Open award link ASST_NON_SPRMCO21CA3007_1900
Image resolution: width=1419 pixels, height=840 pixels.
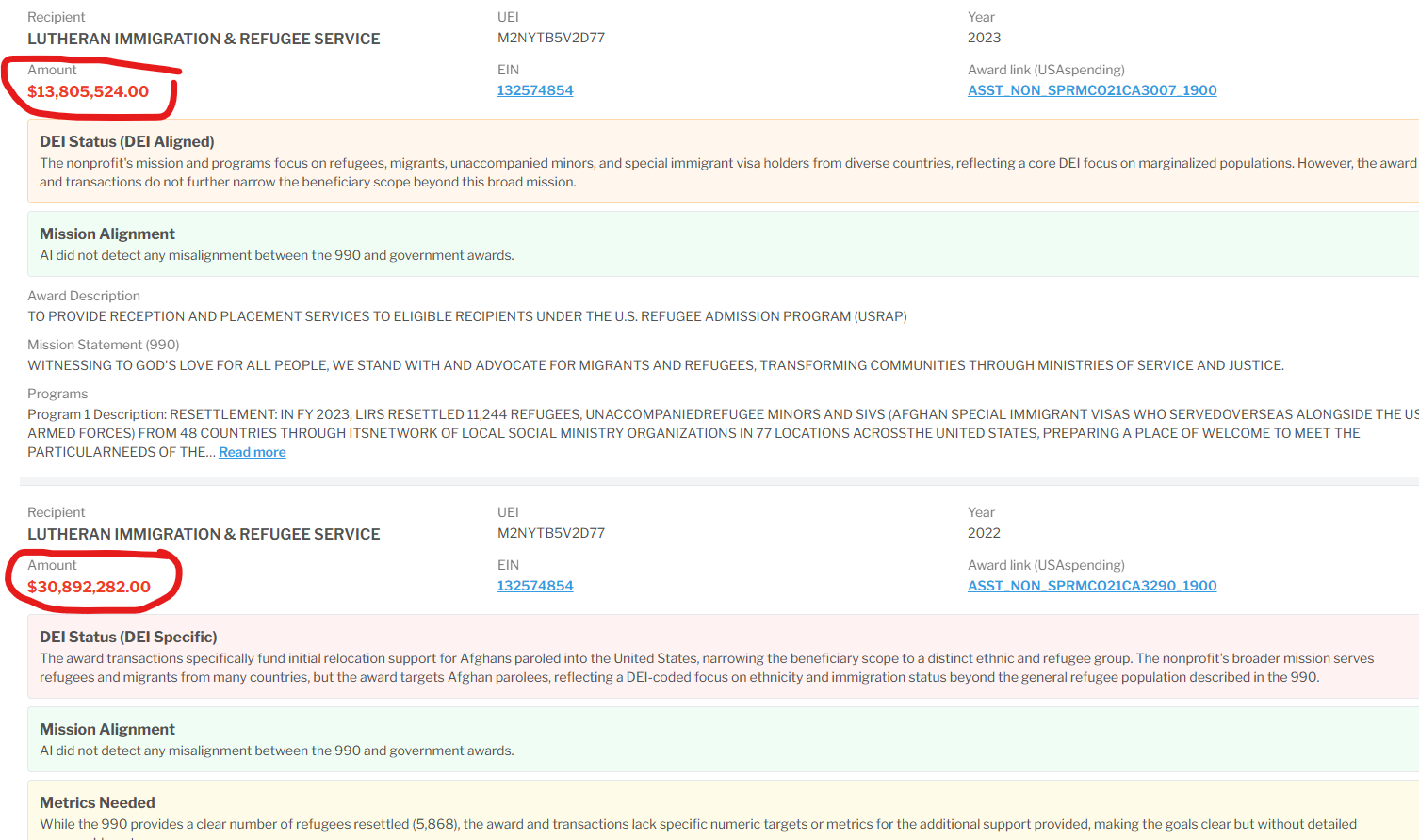click(x=1092, y=90)
